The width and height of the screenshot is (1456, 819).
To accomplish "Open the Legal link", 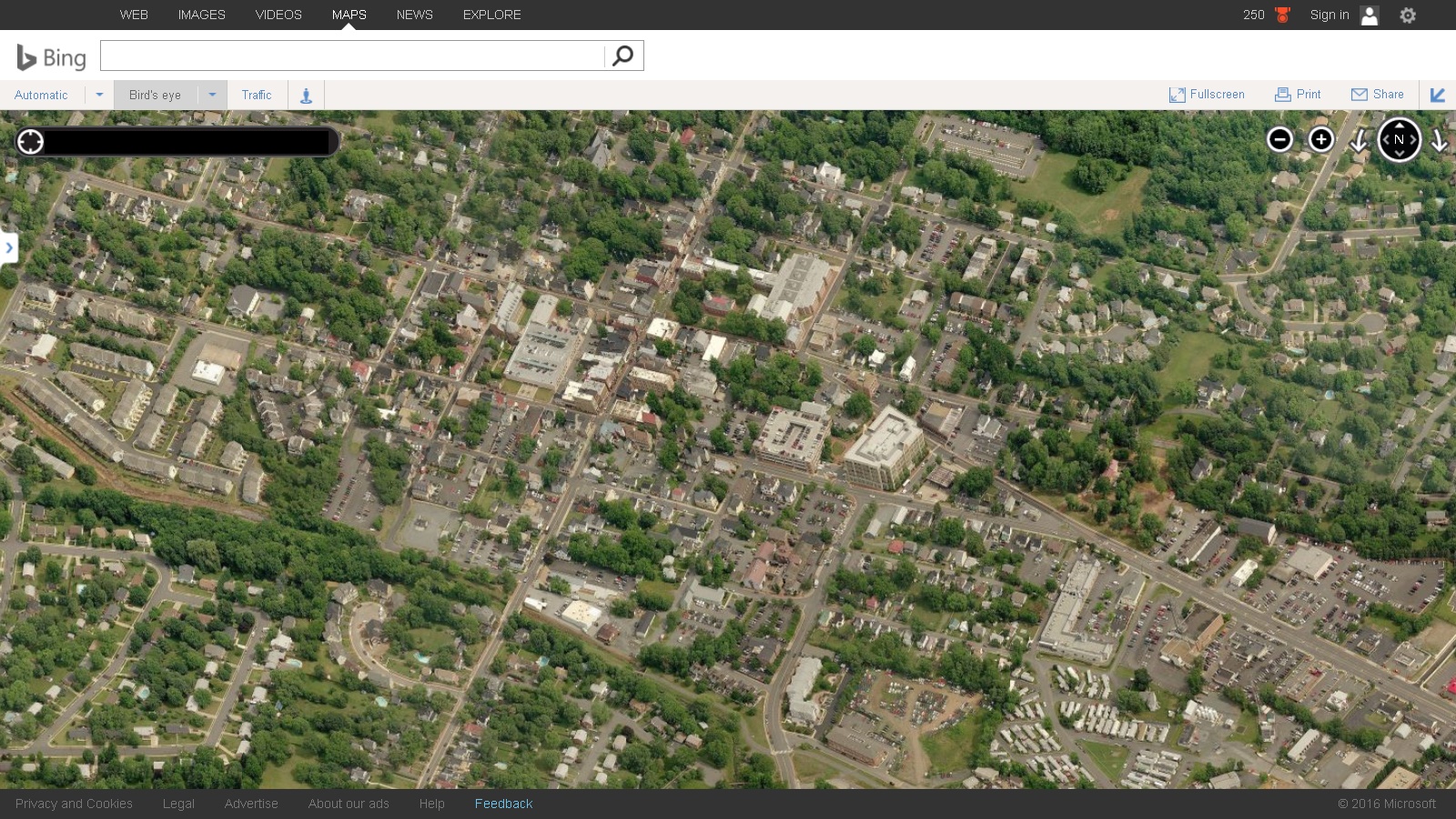I will (x=178, y=804).
